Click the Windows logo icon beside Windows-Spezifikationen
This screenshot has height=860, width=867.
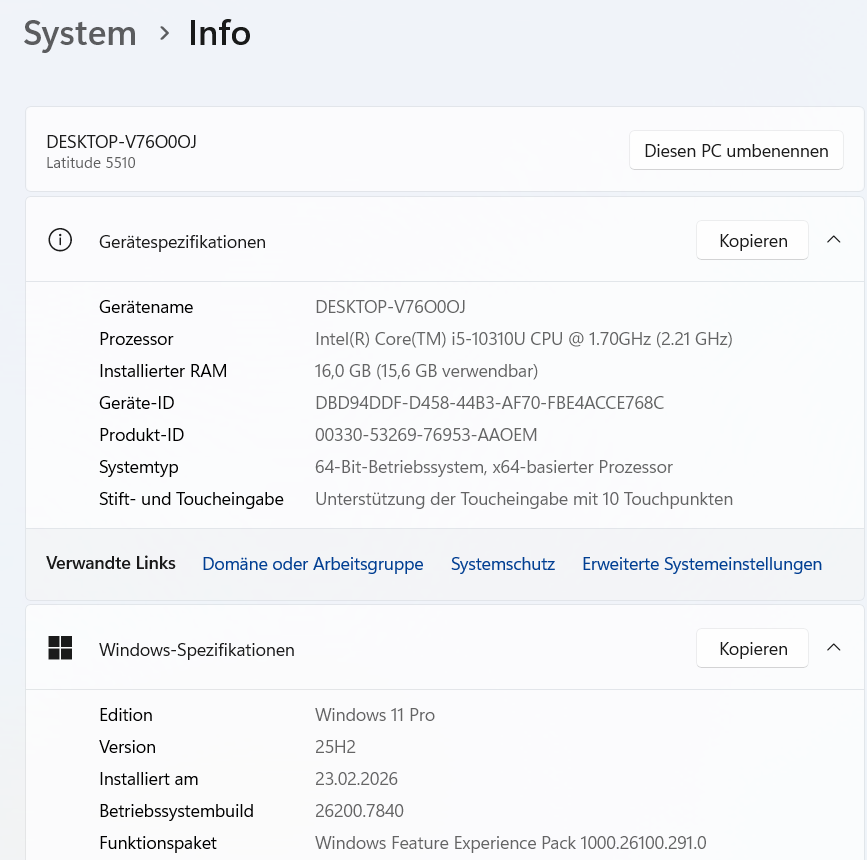pyautogui.click(x=60, y=648)
